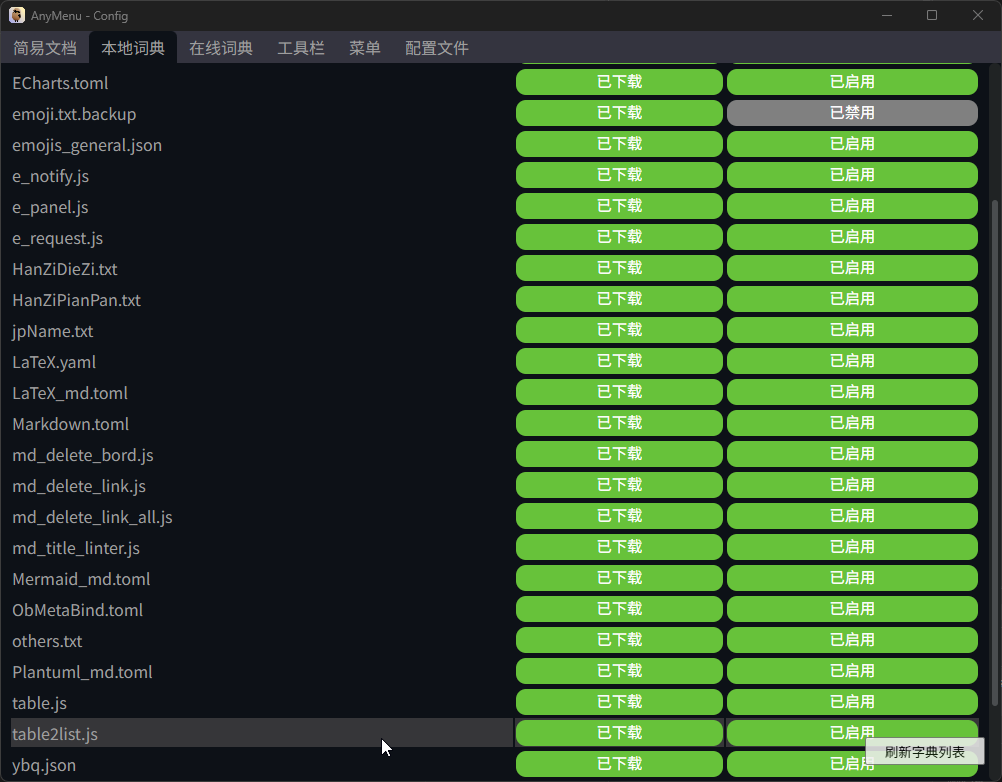Toggle 已启用 for md_delete_link_all.js
Screen dimensions: 1002x782
coord(852,516)
